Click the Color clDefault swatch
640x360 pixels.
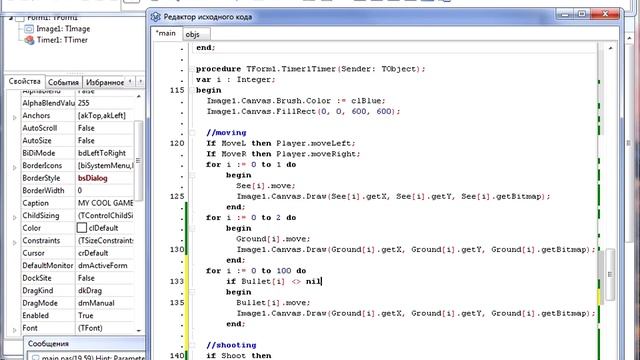coord(82,228)
